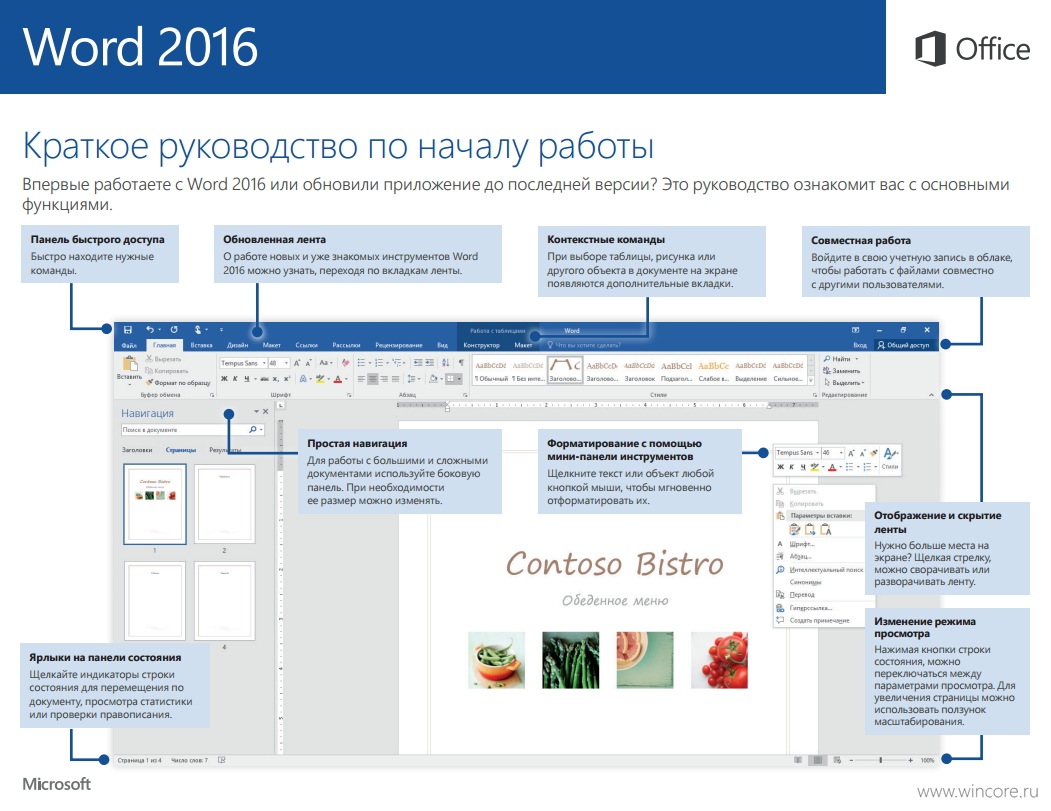Open the Файл tab
The height and width of the screenshot is (811, 1051).
[x=129, y=345]
